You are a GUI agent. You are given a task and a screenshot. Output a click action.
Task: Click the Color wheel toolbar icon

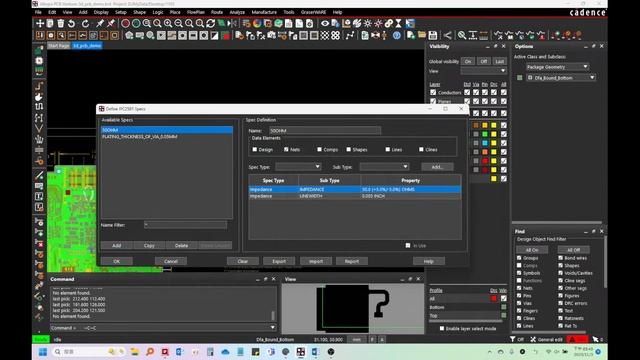[x=257, y=24]
